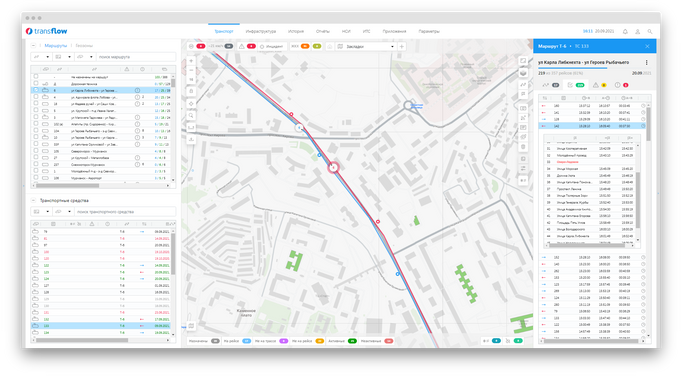Click the map search magnifier tool
Viewport: 682px width, 379px height.
(191, 116)
